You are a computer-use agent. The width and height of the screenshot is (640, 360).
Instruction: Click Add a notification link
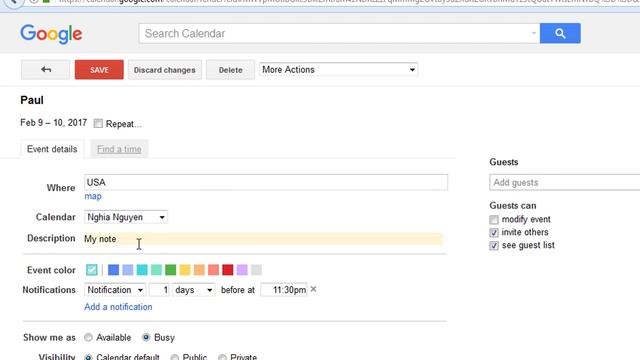click(118, 307)
